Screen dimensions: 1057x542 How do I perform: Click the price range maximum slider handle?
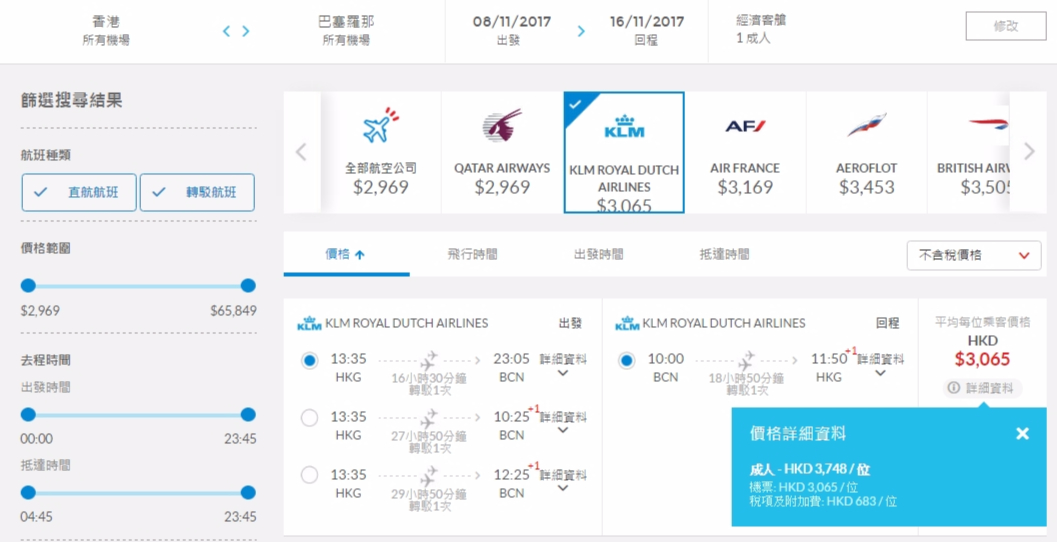248,286
